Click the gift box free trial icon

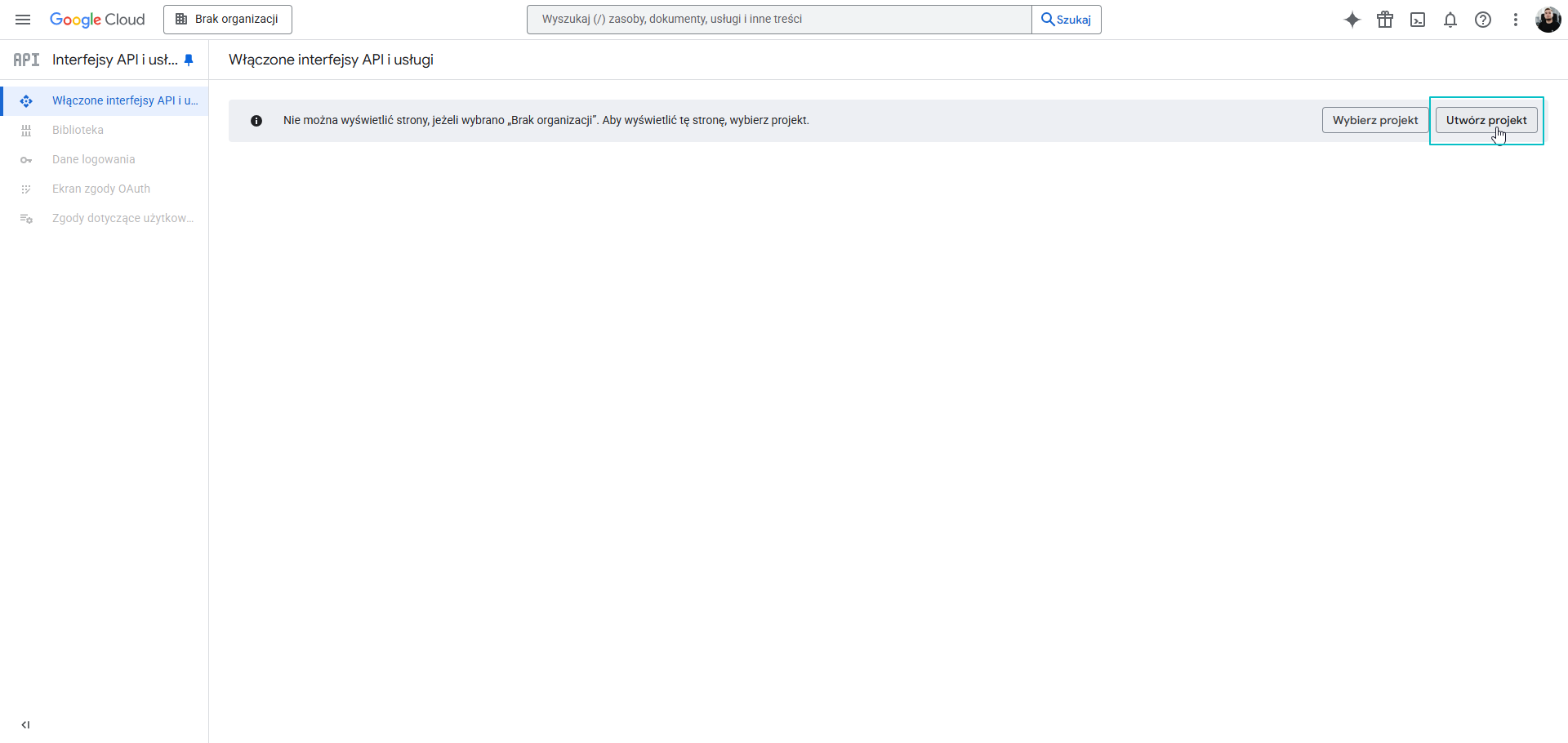(x=1385, y=20)
